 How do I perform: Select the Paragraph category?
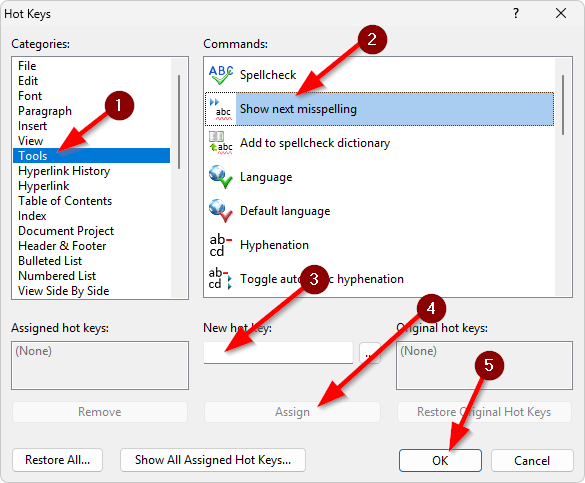point(45,111)
